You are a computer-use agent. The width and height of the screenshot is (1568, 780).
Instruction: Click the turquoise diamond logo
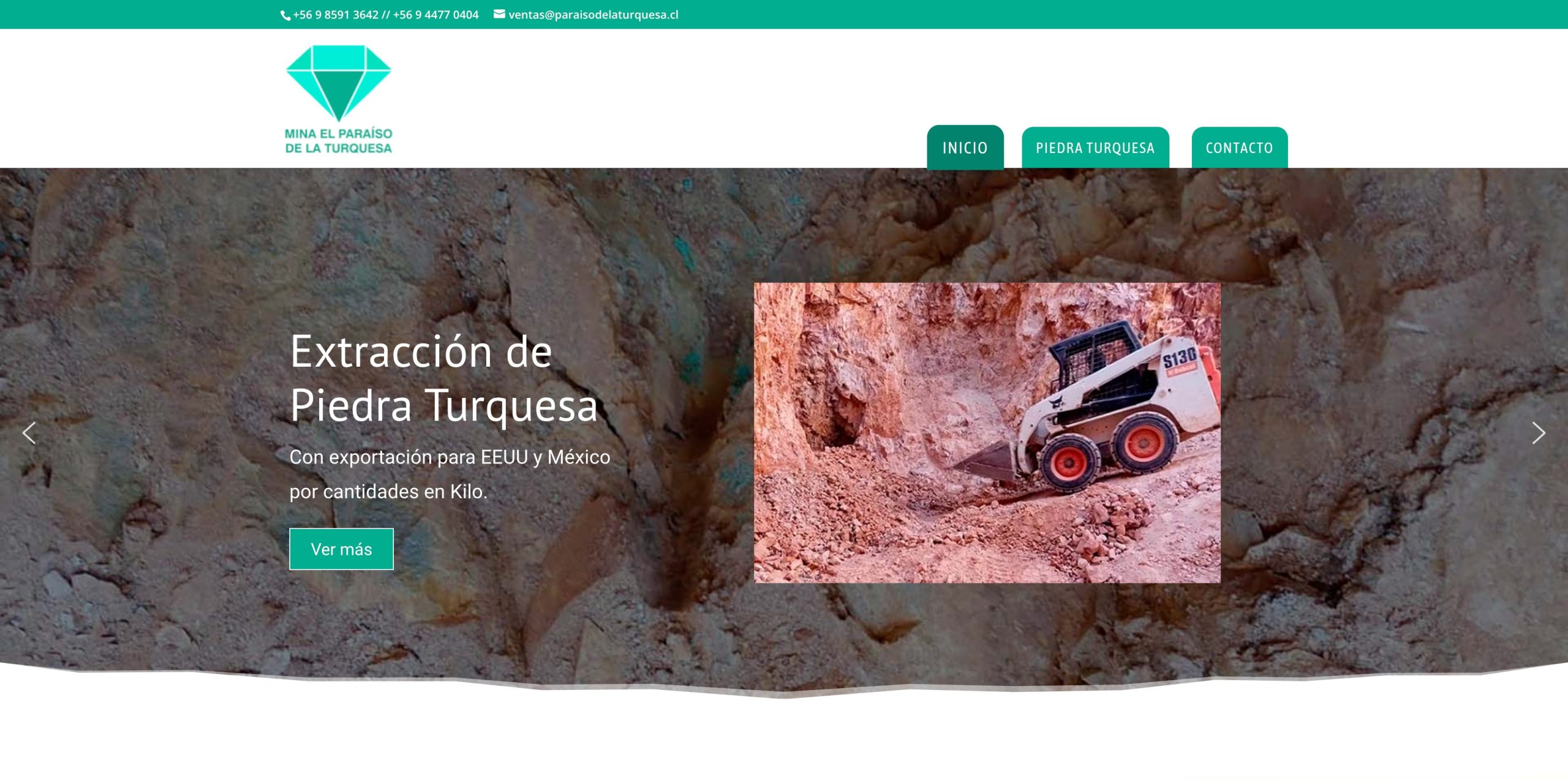click(338, 83)
